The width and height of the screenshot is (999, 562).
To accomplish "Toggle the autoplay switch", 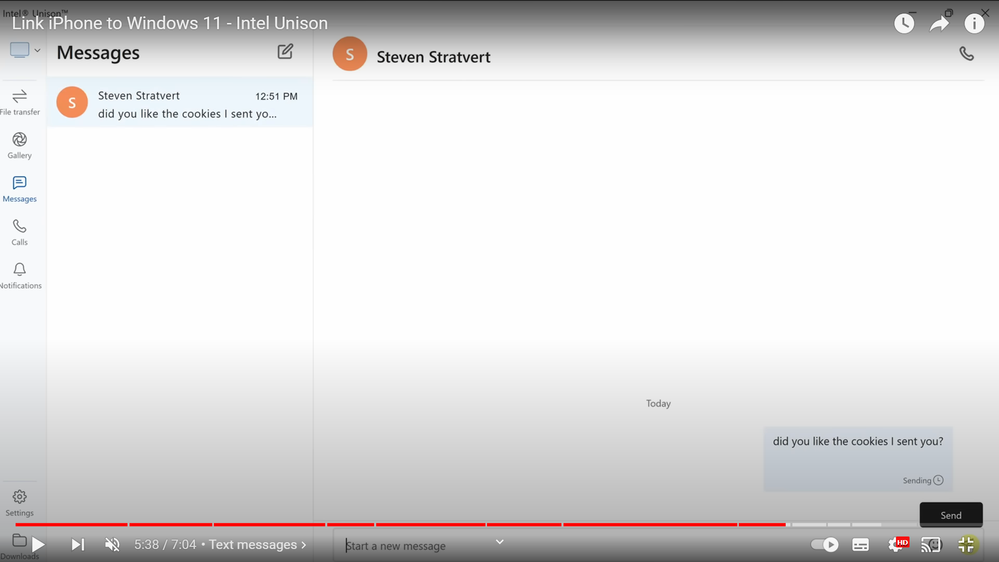I will pyautogui.click(x=824, y=545).
